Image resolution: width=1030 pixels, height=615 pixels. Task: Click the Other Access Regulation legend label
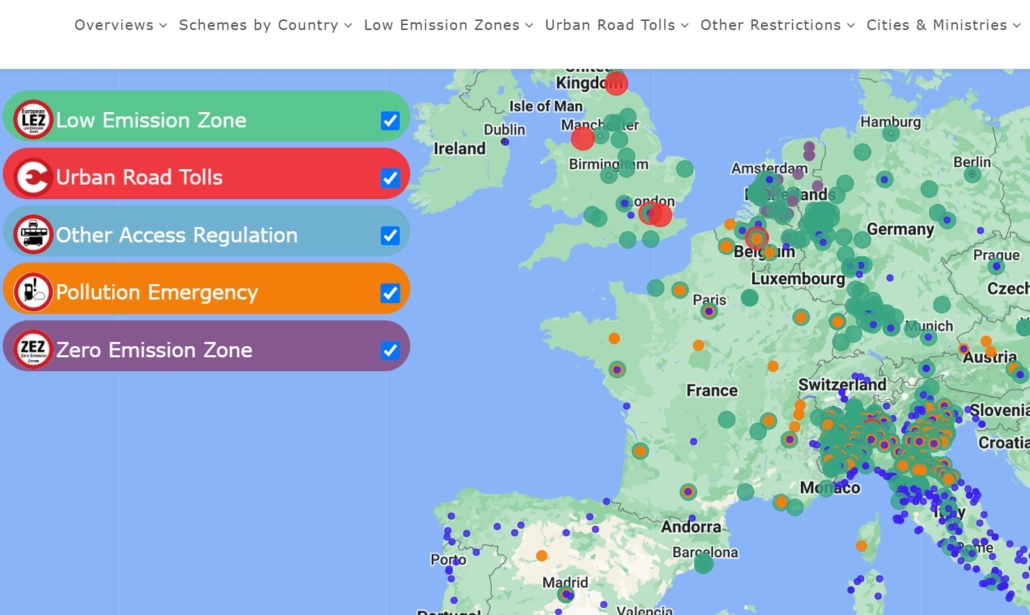click(177, 234)
